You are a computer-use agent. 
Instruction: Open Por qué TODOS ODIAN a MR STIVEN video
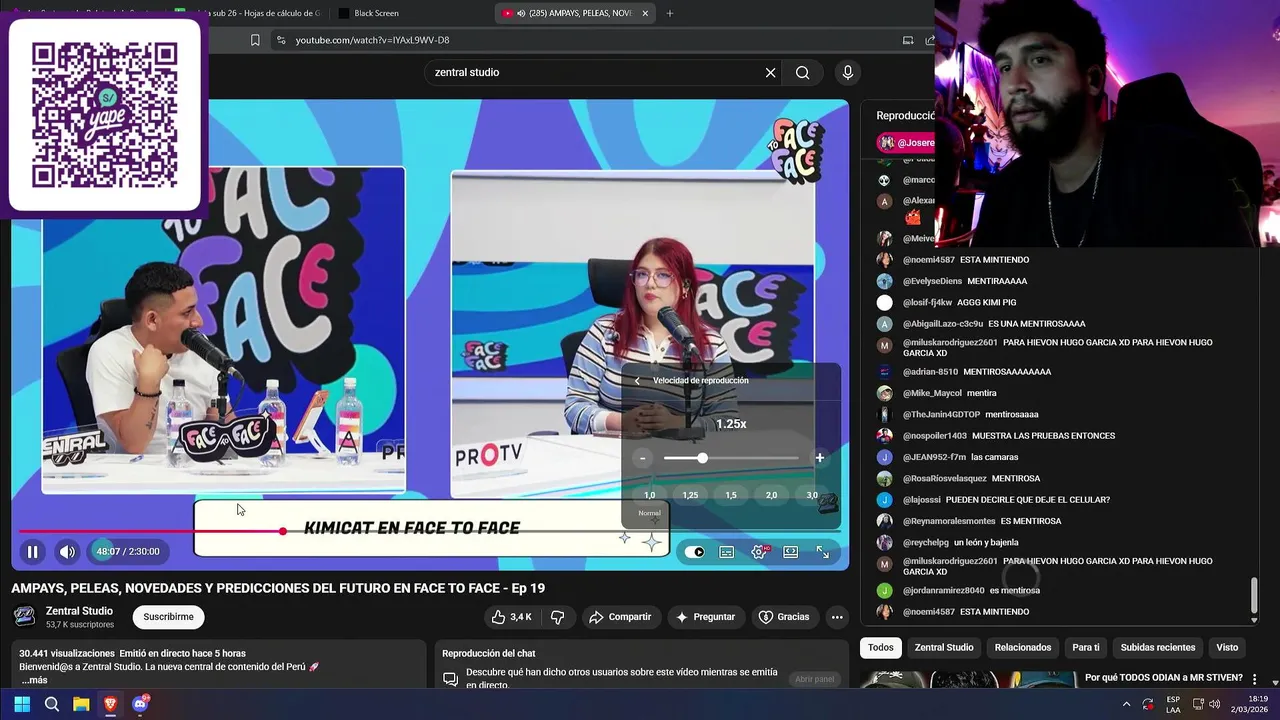click(1163, 678)
